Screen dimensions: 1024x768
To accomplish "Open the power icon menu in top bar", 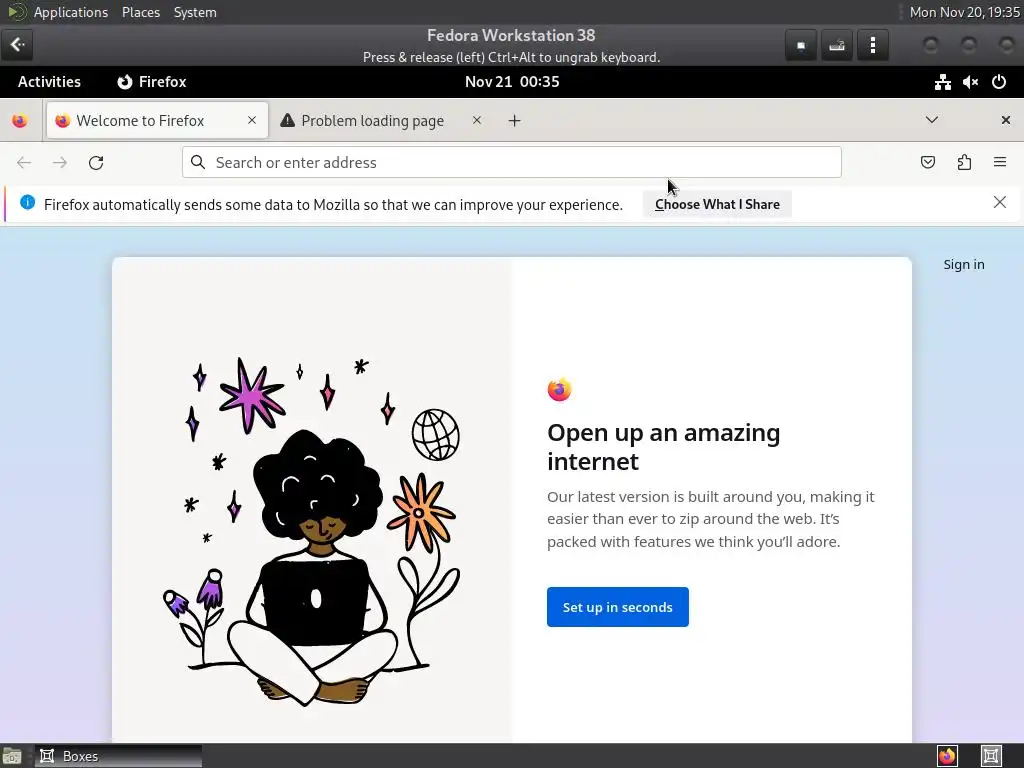I will pos(999,82).
